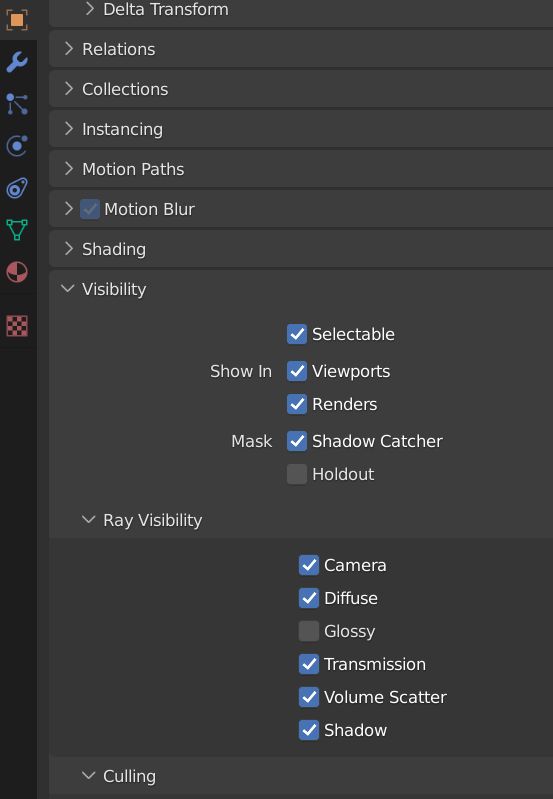553x799 pixels.
Task: Open the Material properties tab
Action: (17, 272)
